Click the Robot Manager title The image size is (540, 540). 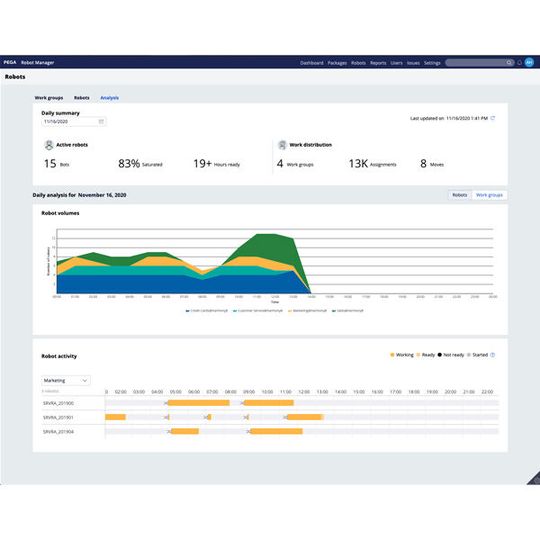coord(38,63)
